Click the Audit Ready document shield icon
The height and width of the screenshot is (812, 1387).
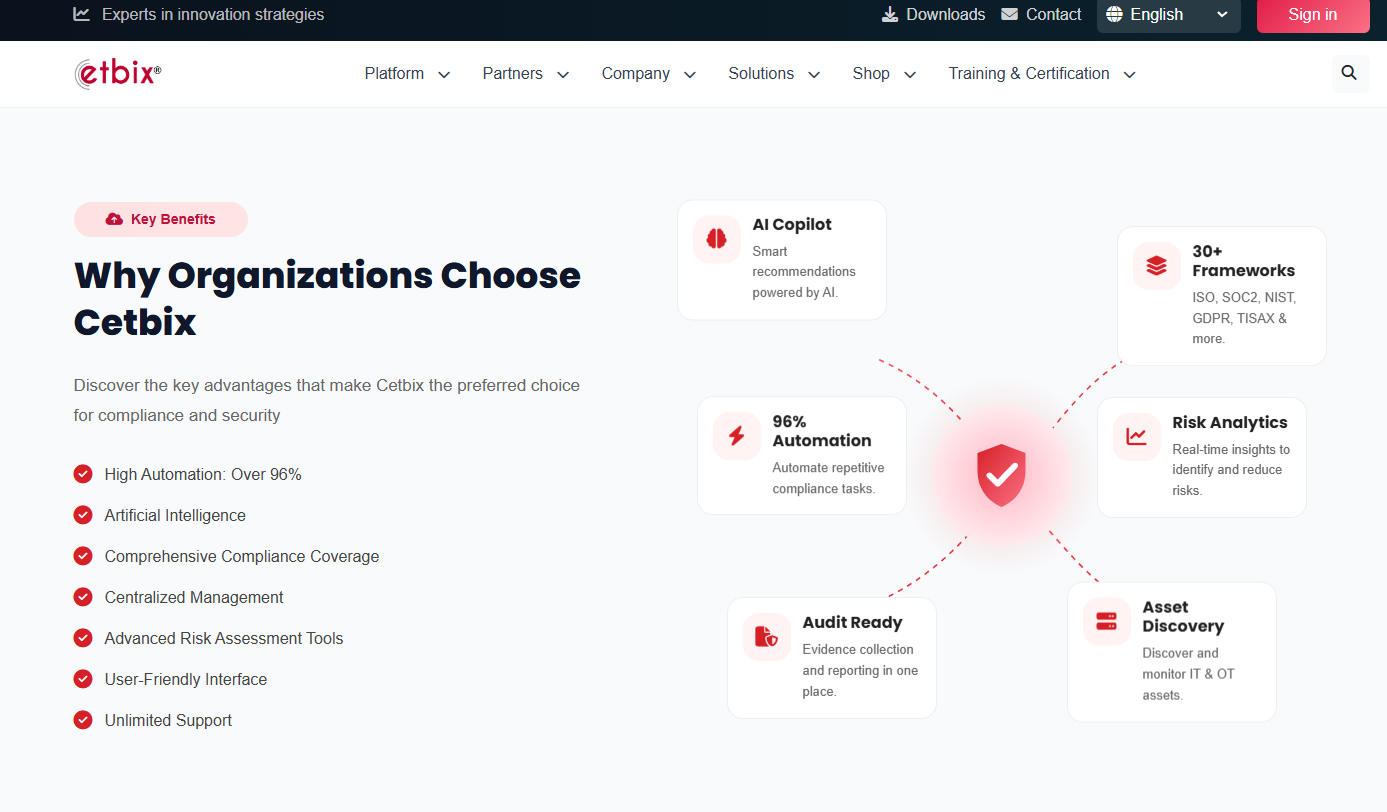point(766,636)
